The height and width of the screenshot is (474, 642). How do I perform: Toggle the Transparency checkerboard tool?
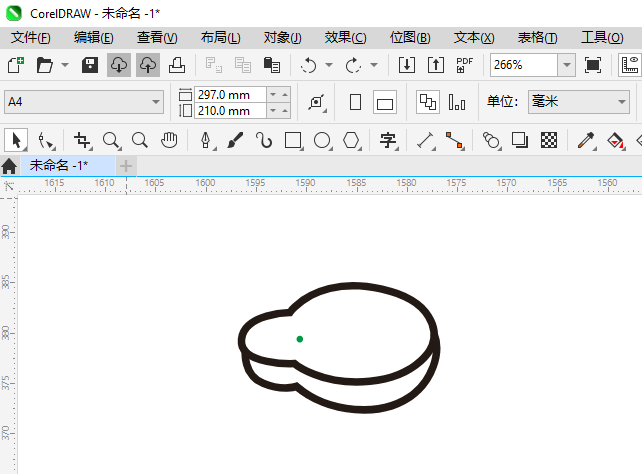(x=548, y=140)
